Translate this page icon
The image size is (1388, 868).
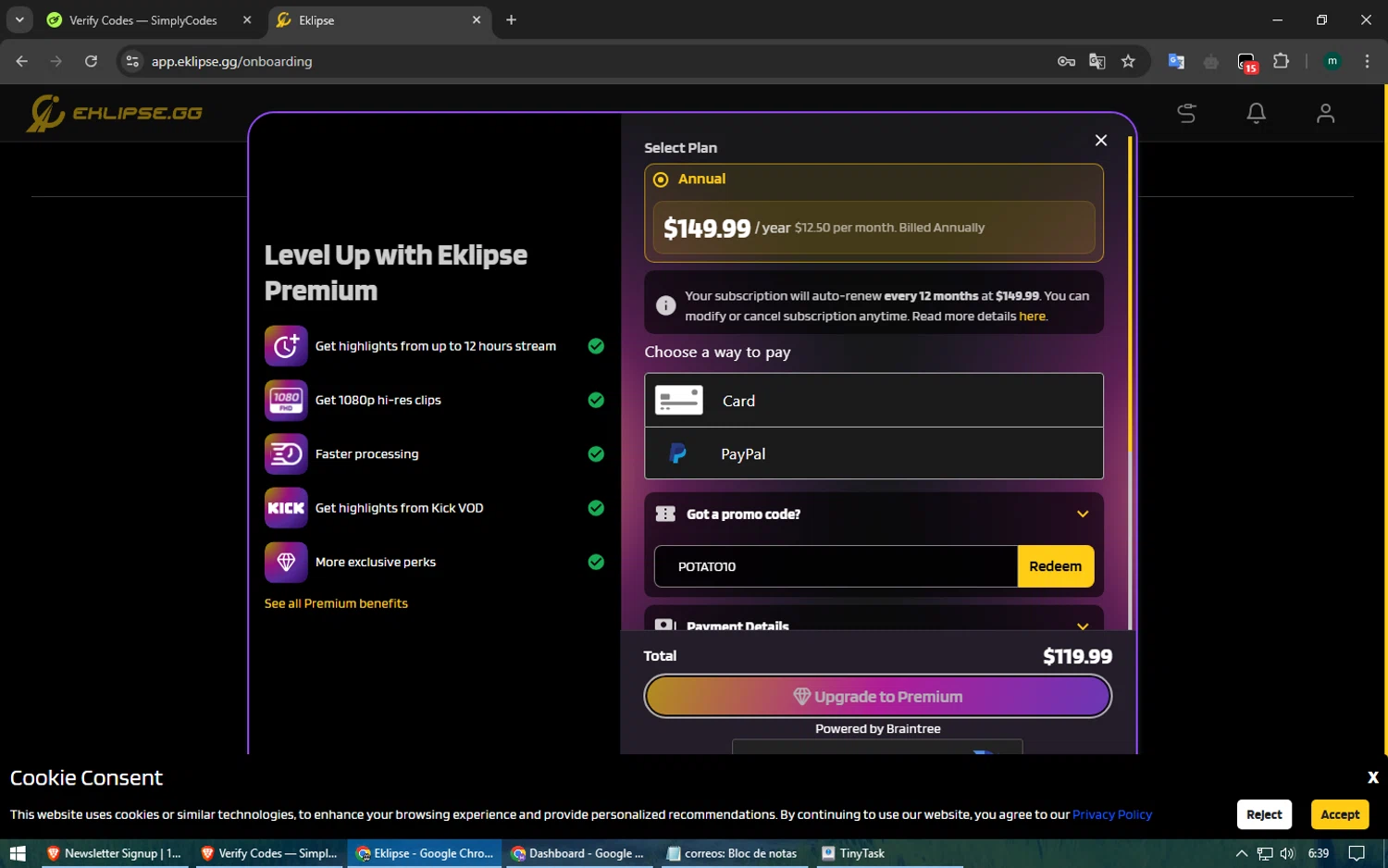pyautogui.click(x=1097, y=61)
